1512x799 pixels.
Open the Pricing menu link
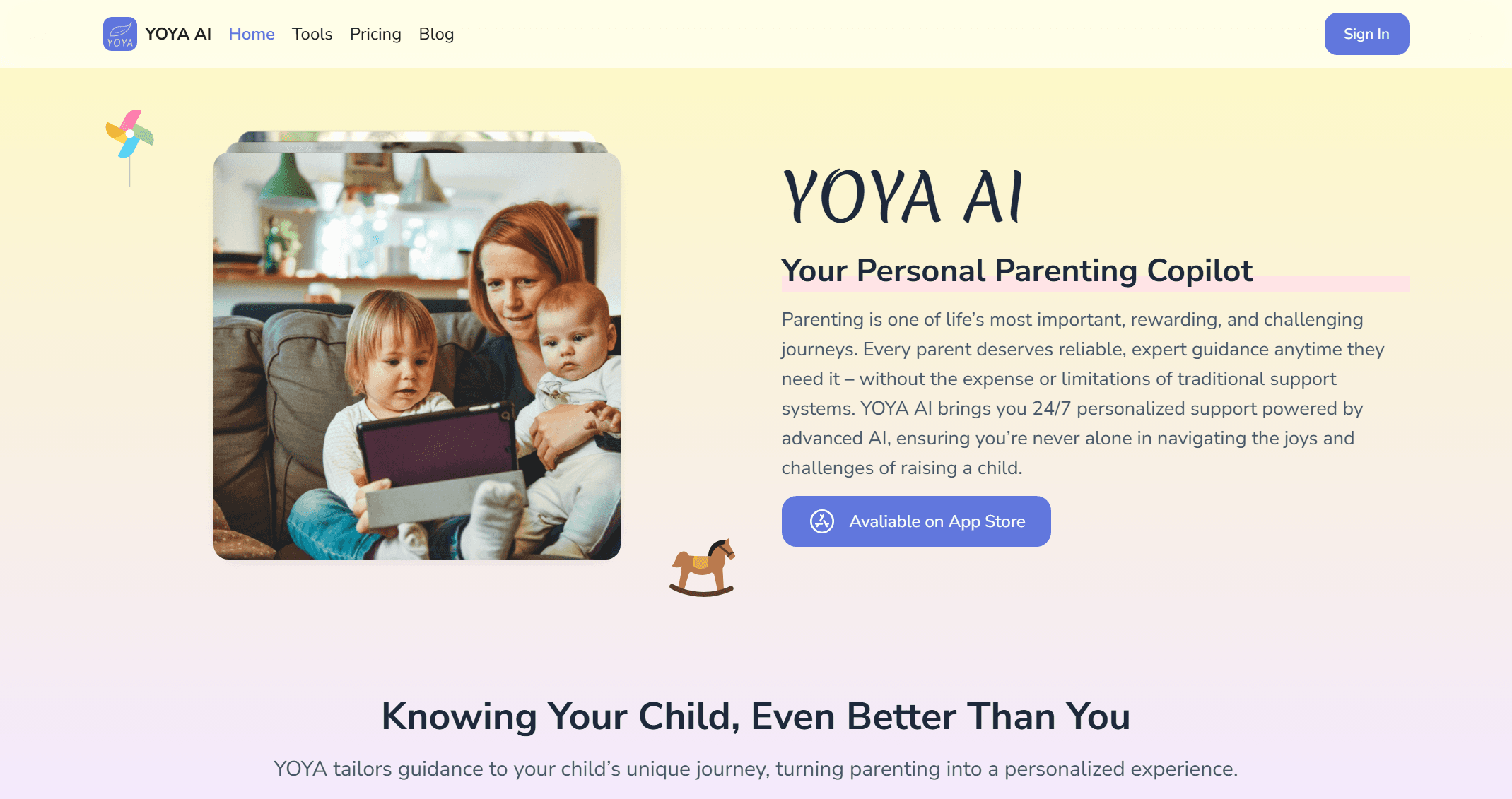point(375,34)
